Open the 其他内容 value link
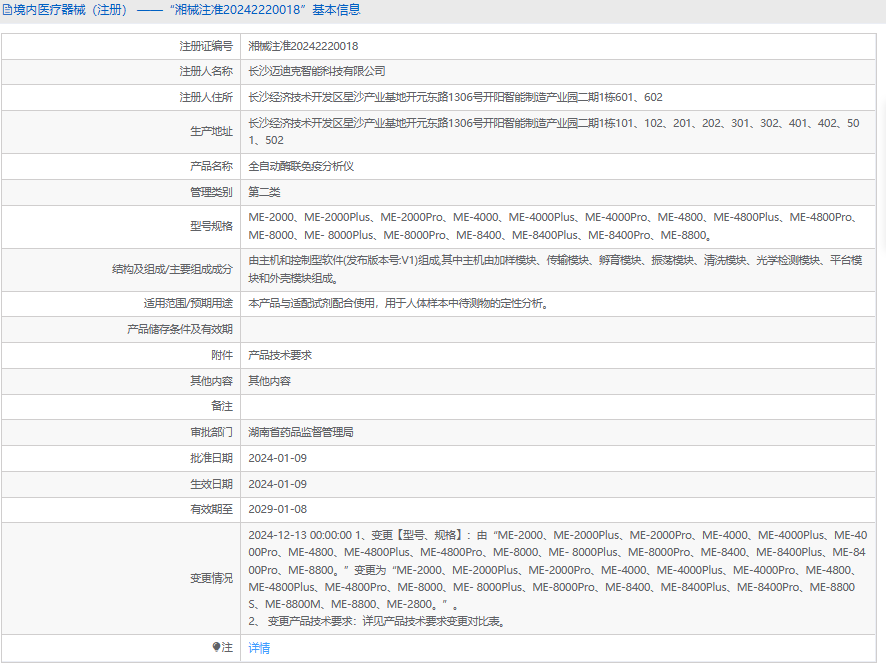Screen dimensions: 886x668 click(270, 381)
